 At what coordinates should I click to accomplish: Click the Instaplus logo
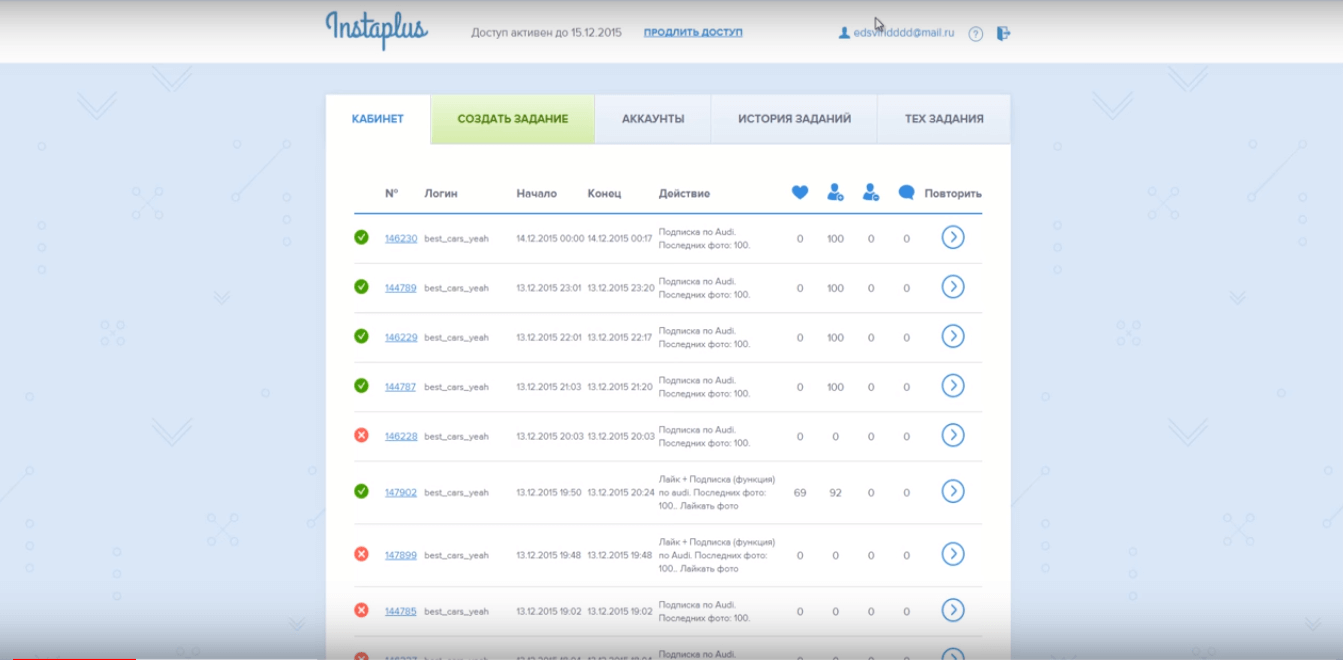pos(376,30)
